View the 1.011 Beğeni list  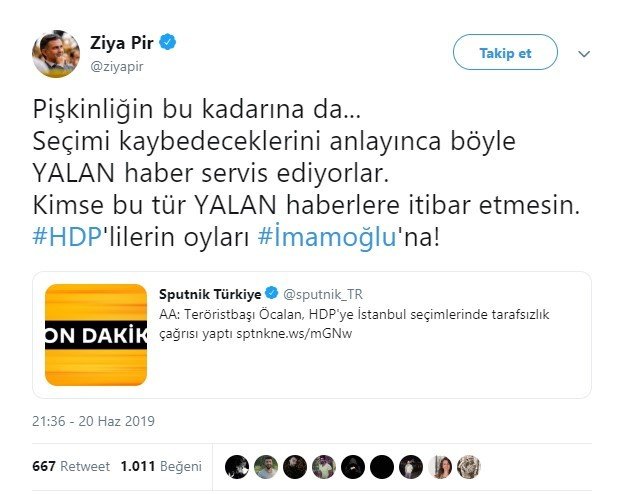pyautogui.click(x=161, y=466)
